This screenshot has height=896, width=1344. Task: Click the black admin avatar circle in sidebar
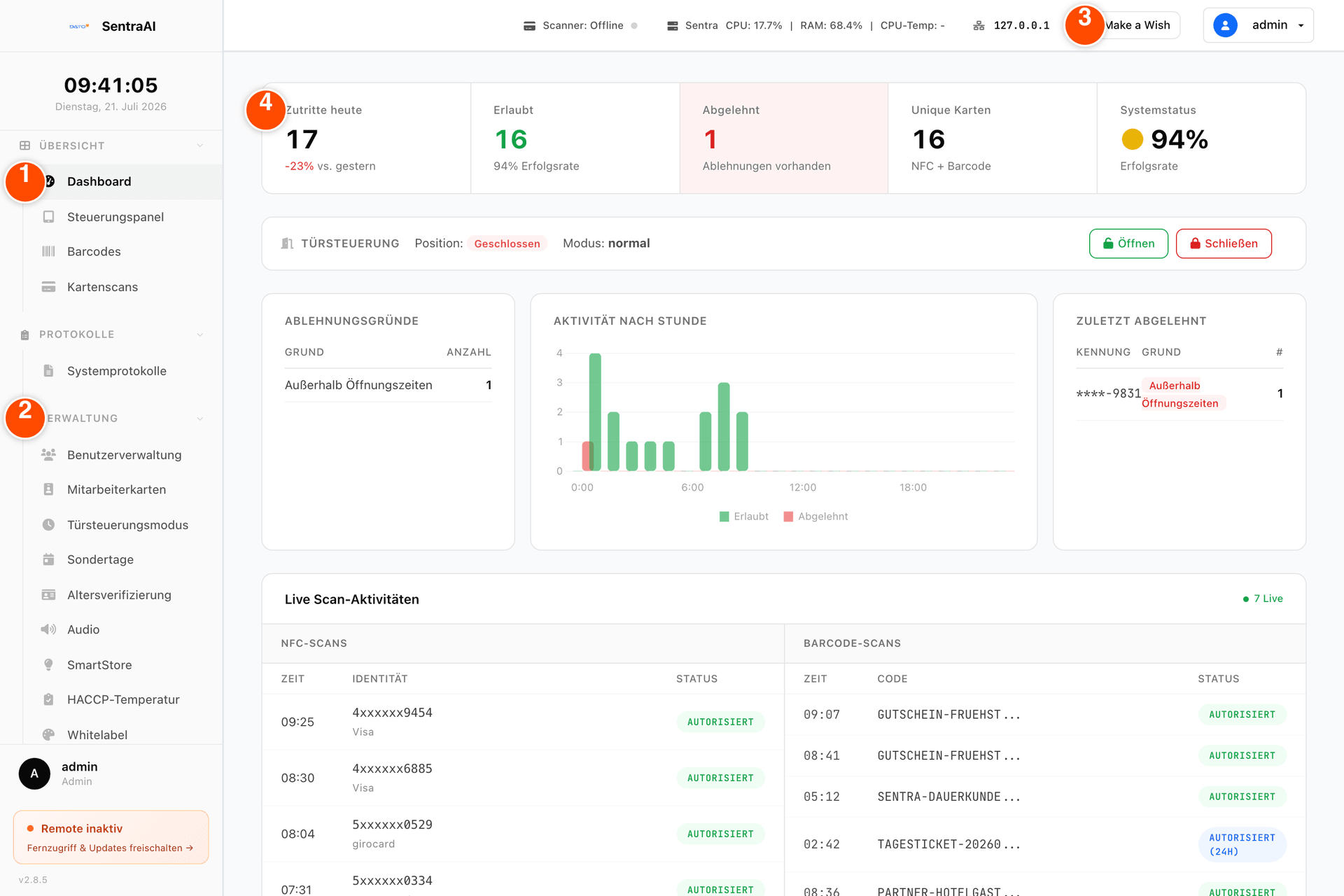pyautogui.click(x=34, y=773)
